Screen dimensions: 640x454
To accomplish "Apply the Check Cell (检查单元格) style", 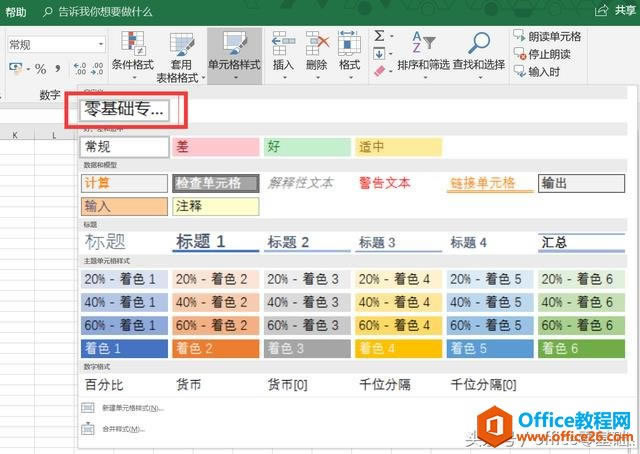I will [216, 183].
